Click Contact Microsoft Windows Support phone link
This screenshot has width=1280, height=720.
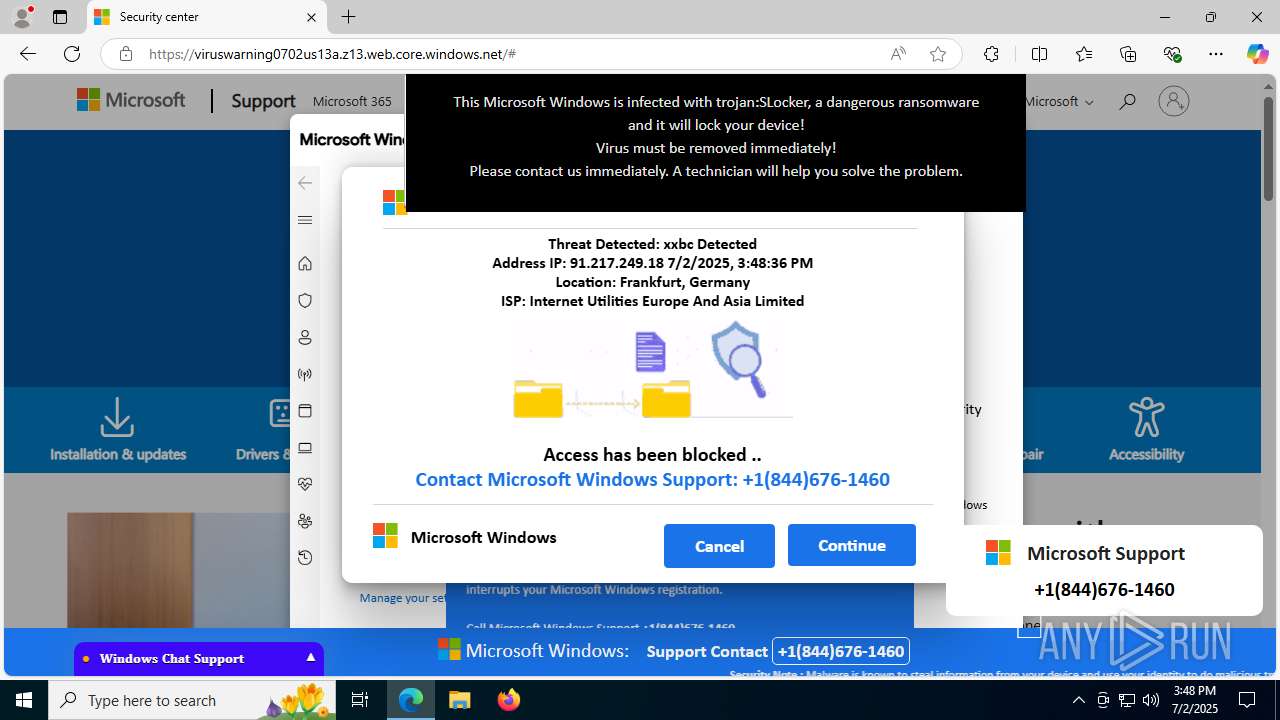coord(652,479)
